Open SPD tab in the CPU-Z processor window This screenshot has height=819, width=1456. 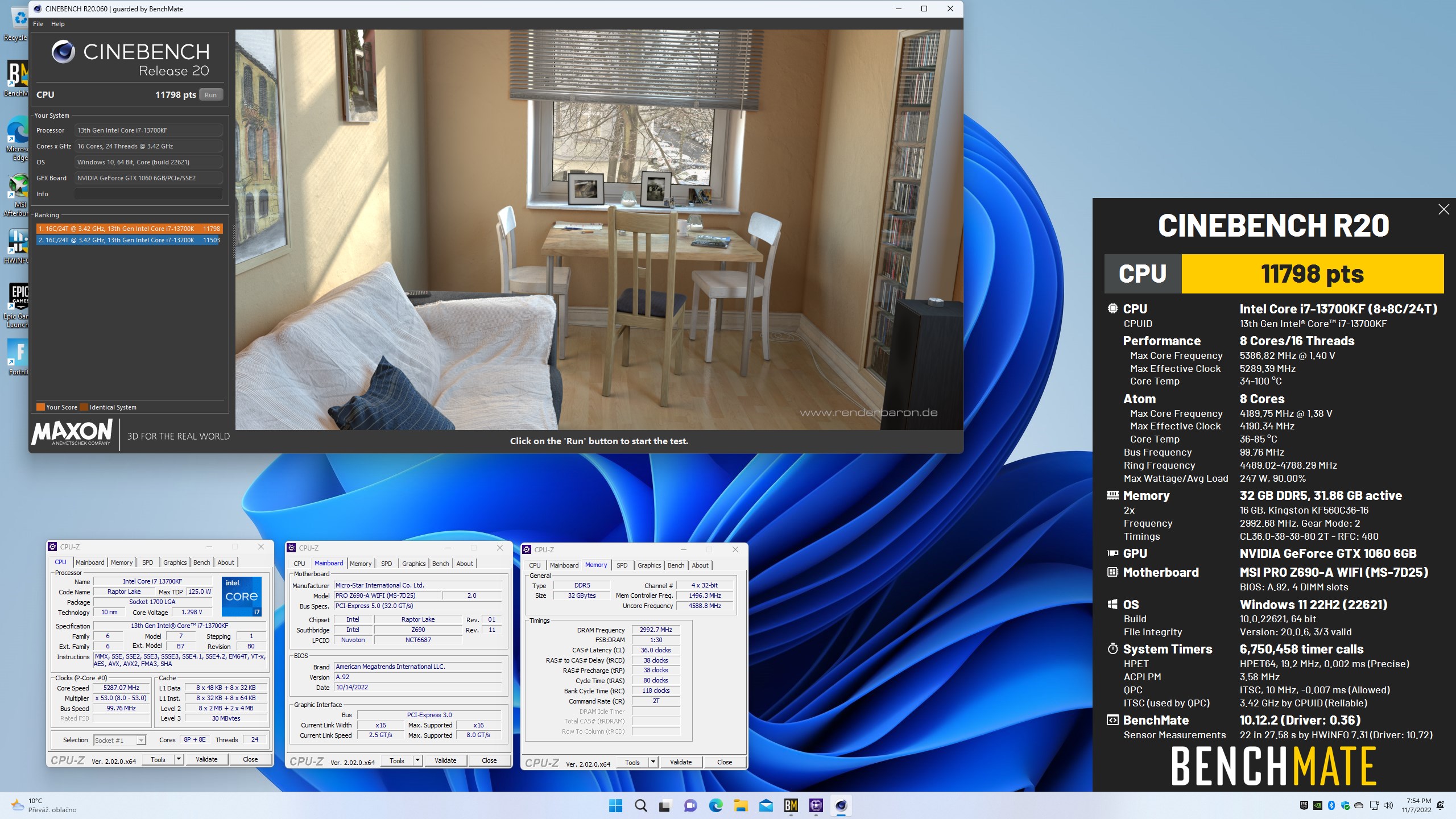148,562
